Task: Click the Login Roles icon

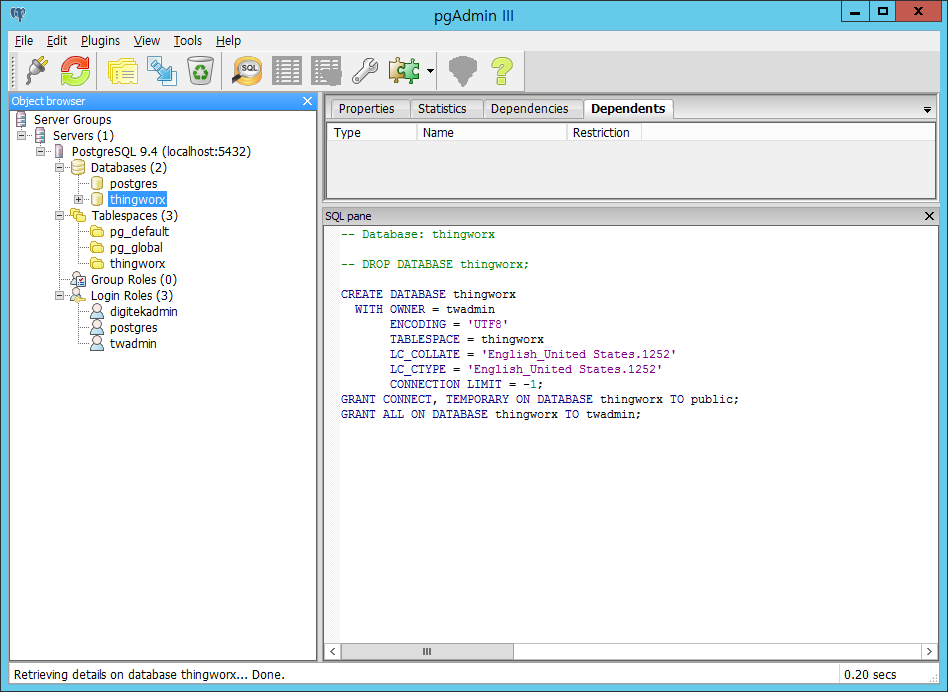Action: (x=78, y=295)
